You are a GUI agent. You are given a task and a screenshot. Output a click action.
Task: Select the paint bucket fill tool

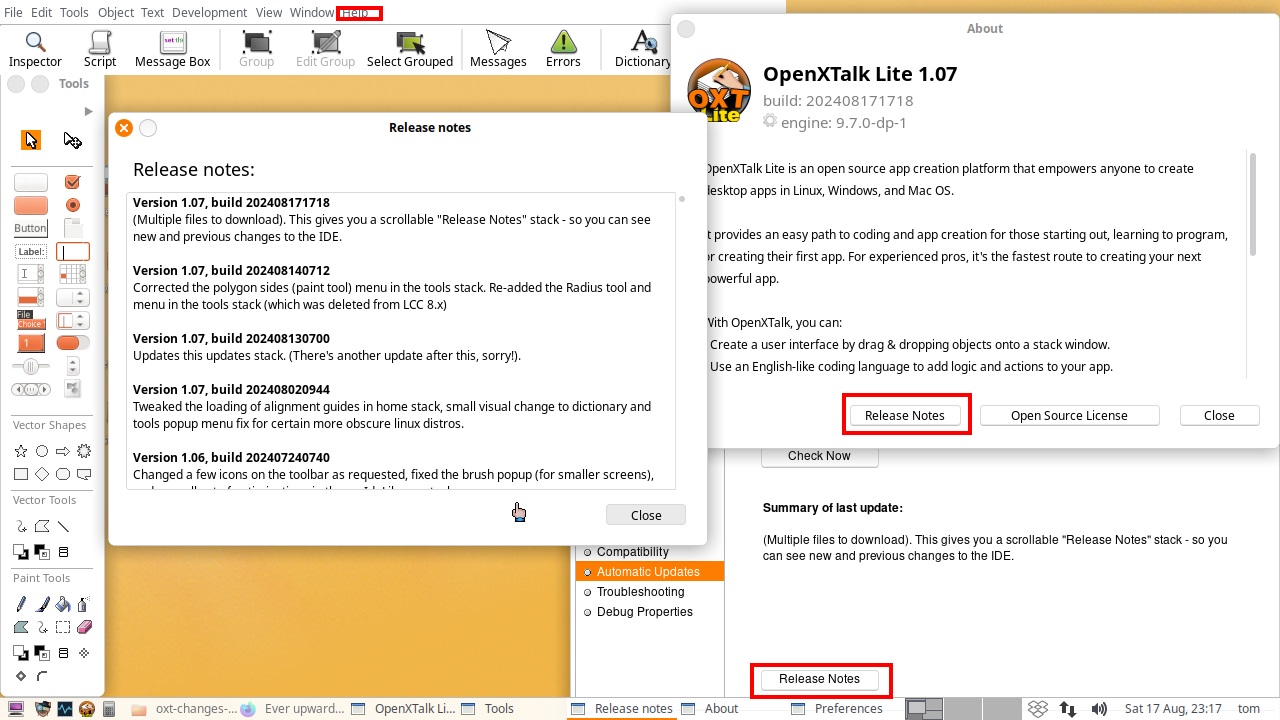pos(63,604)
